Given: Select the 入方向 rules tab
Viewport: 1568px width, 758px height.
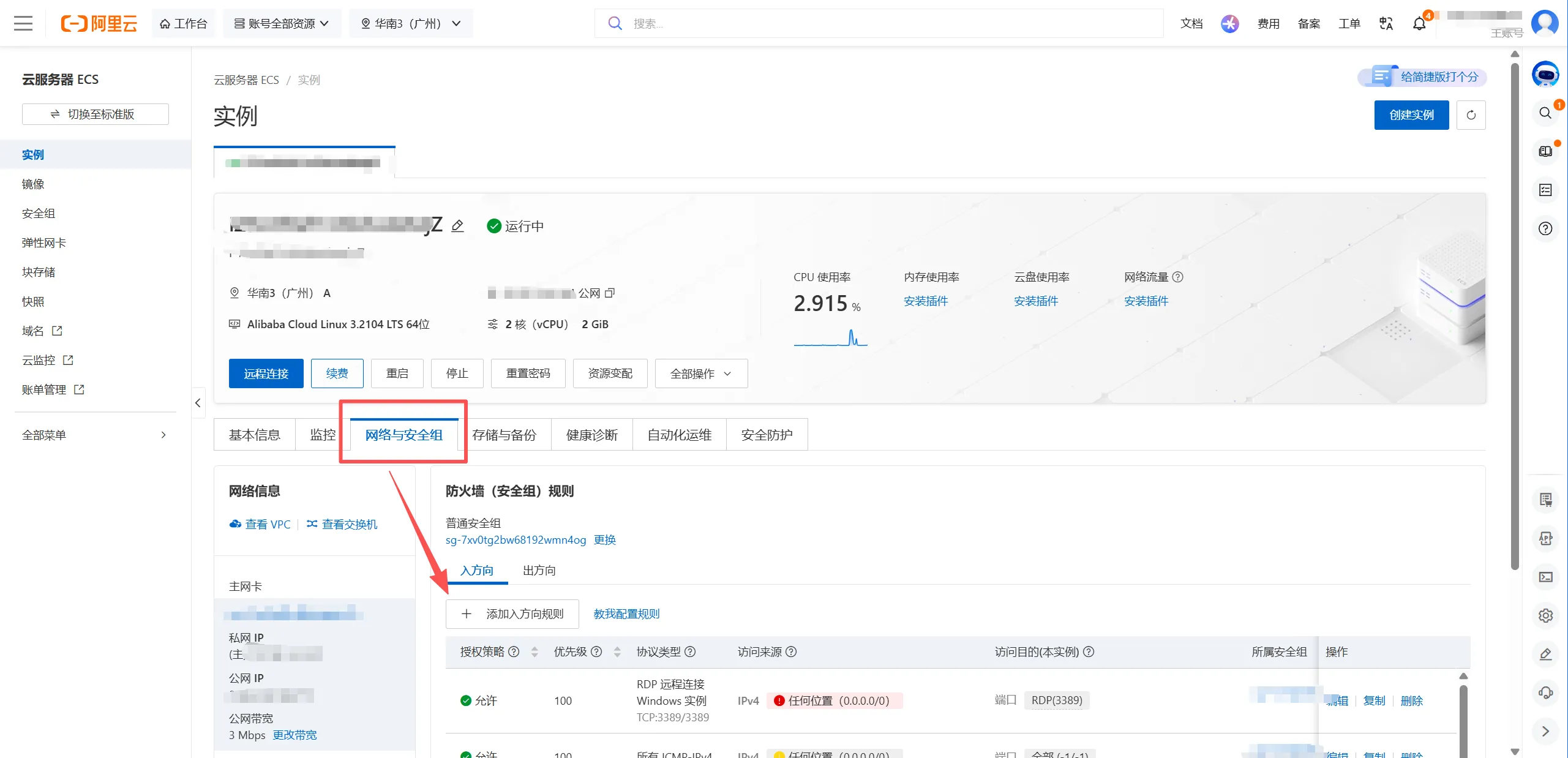Looking at the screenshot, I should pos(477,570).
